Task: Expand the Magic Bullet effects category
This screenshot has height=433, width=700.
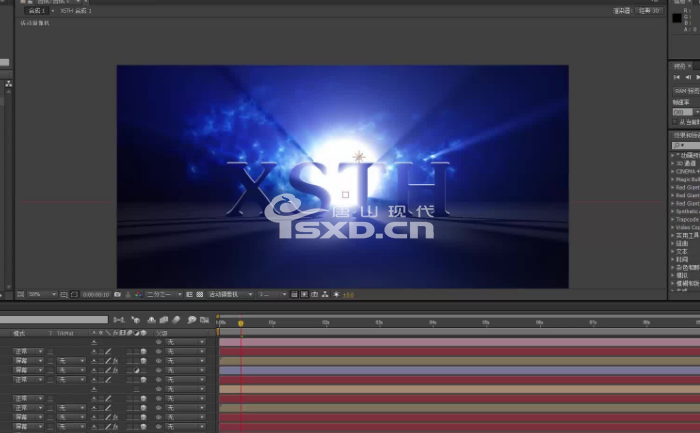Action: 673,179
